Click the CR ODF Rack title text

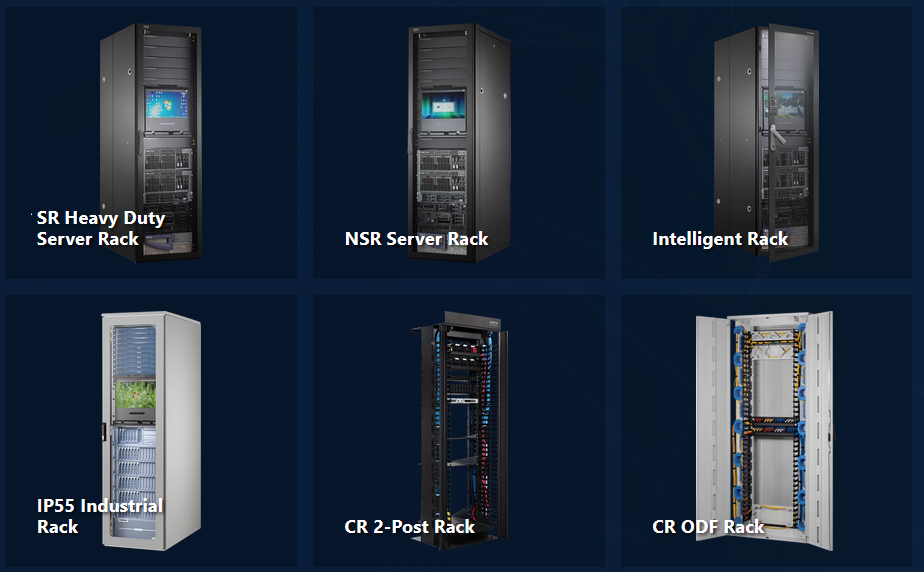(x=708, y=527)
